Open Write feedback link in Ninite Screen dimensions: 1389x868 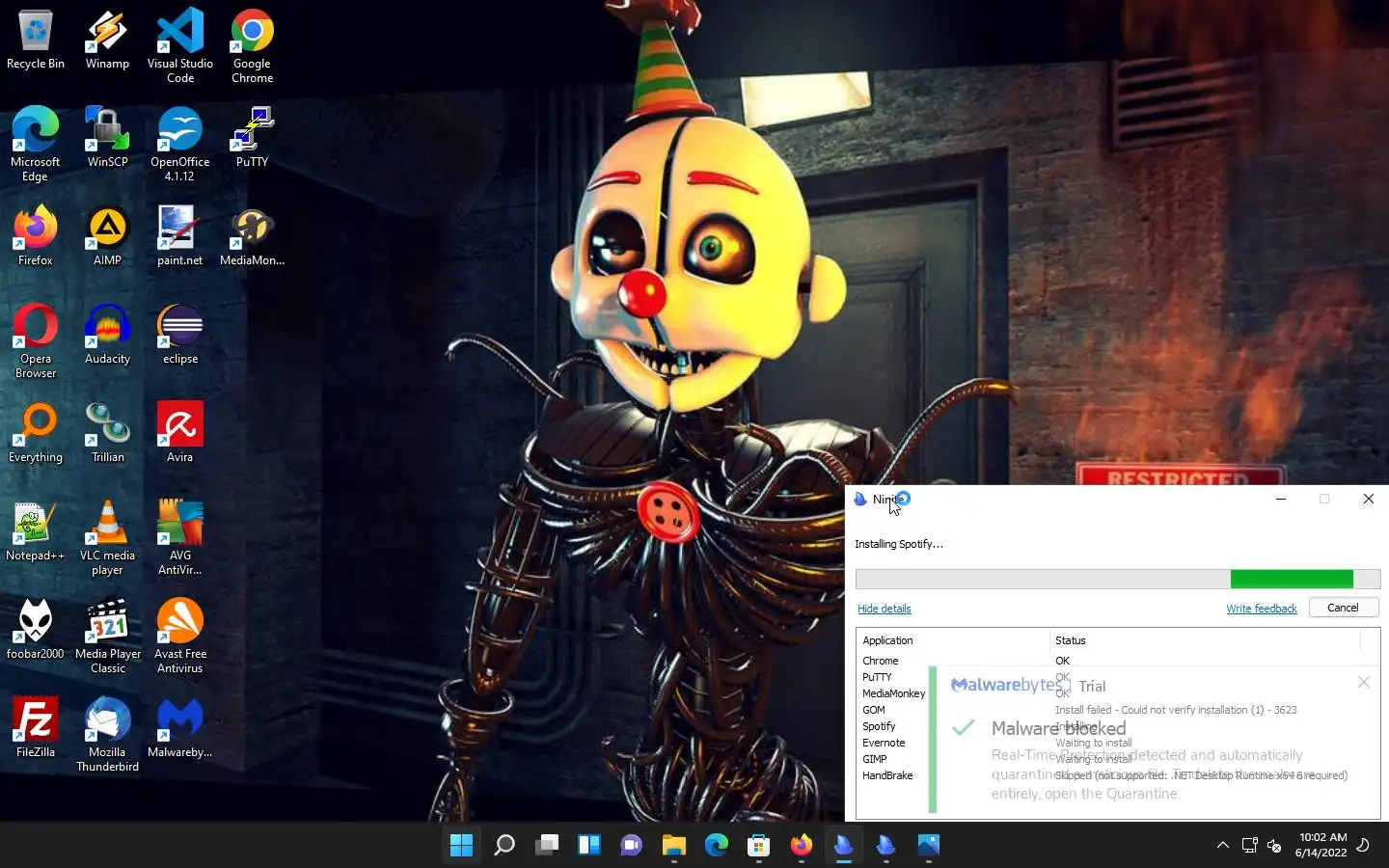click(1261, 609)
